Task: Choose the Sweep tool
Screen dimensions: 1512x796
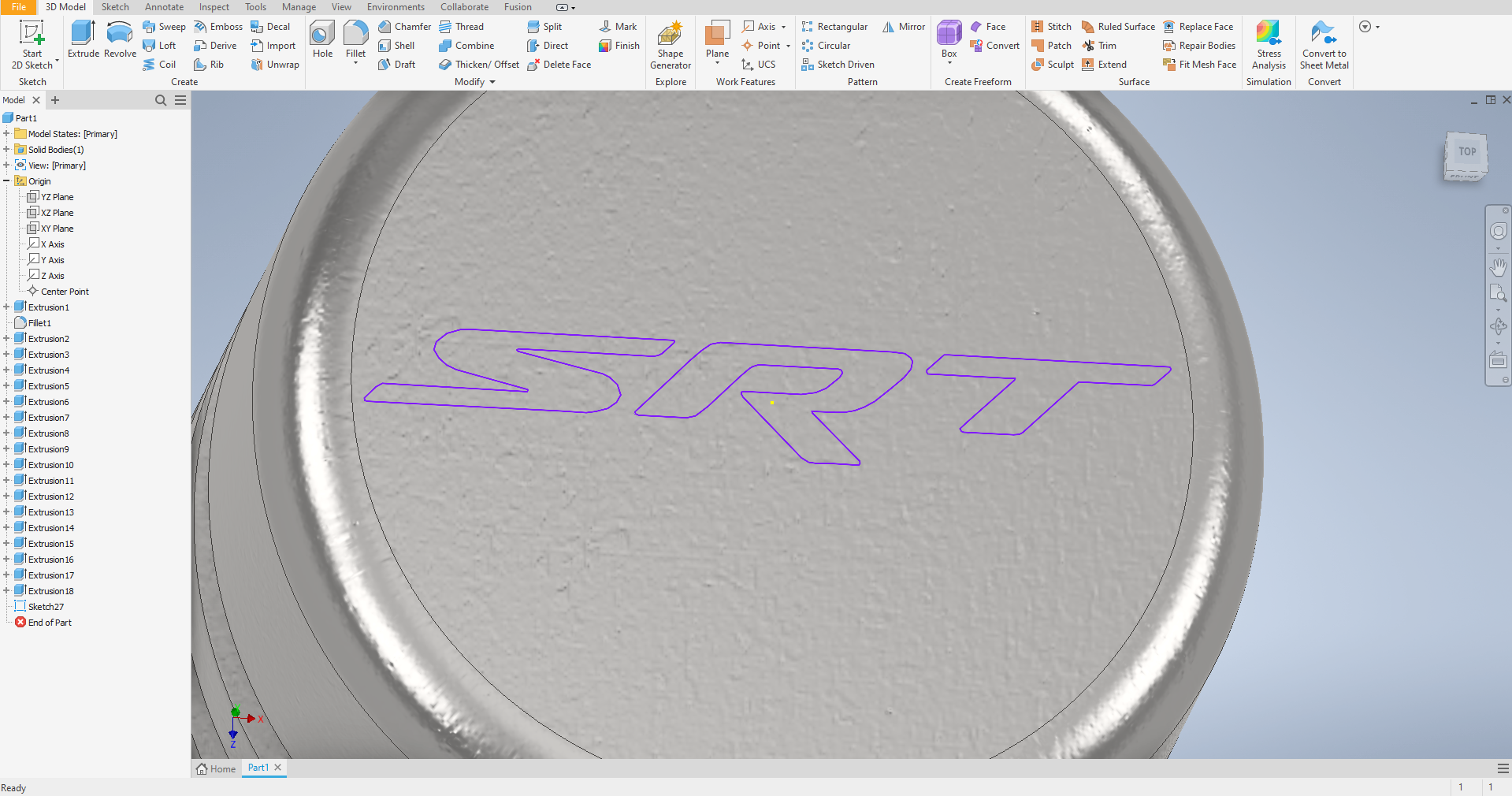Action: 164,27
